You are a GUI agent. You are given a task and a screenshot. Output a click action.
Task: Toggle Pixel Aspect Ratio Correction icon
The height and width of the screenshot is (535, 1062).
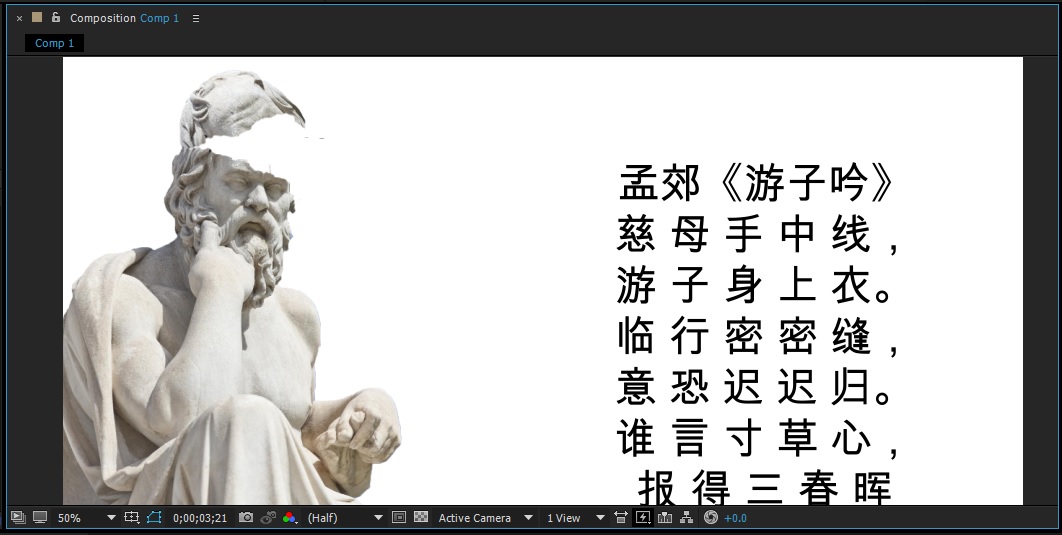coord(620,518)
